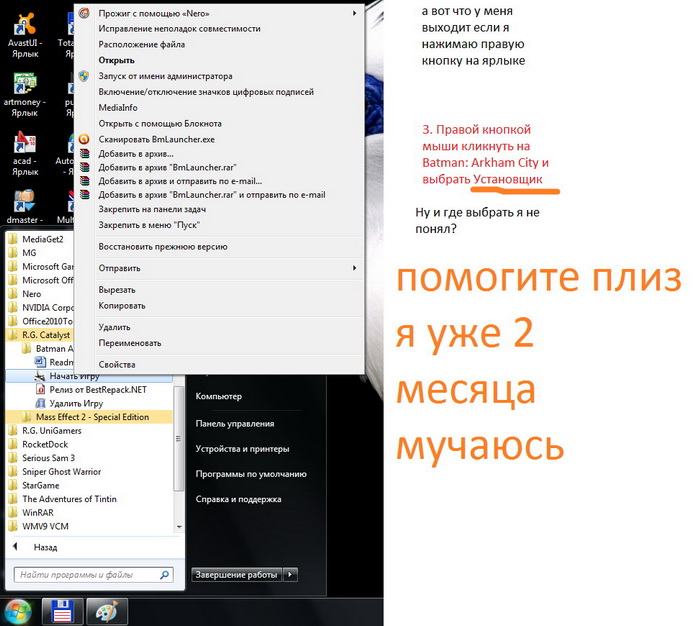Open the AvastUI desktop shortcut icon
Image resolution: width=700 pixels, height=626 pixels.
tap(25, 24)
